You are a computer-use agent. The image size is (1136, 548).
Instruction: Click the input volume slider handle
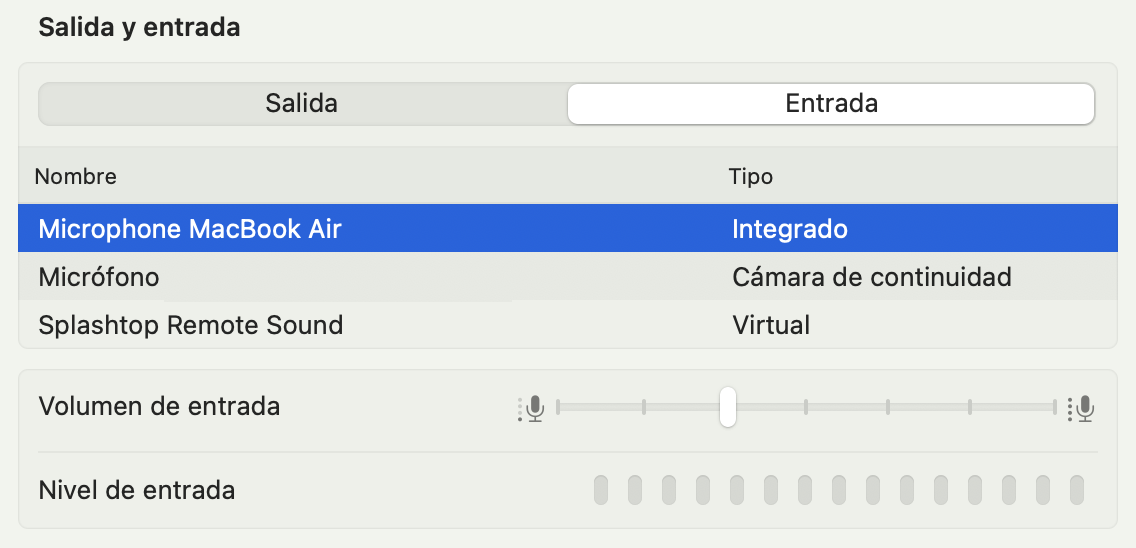727,407
